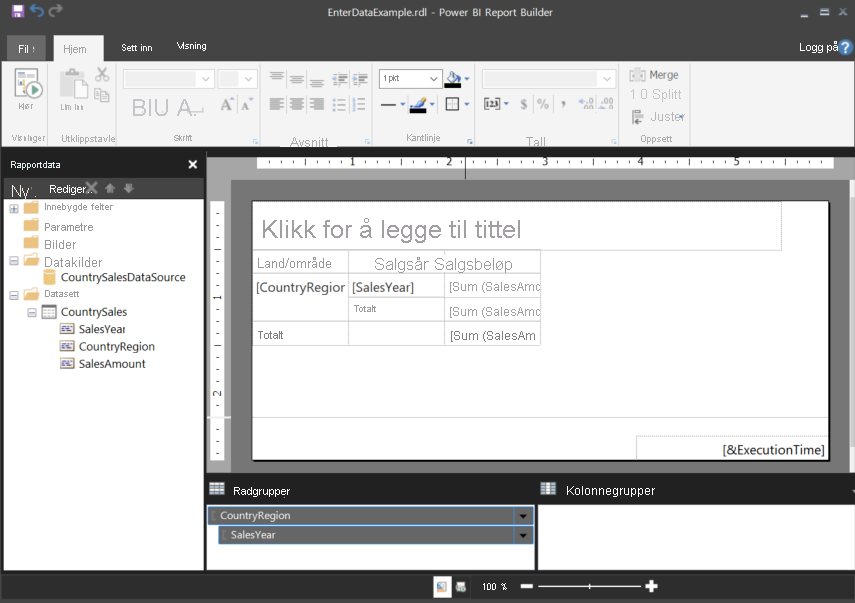Click the Merge cells icon
Screen dimensions: 855x603
(637, 75)
